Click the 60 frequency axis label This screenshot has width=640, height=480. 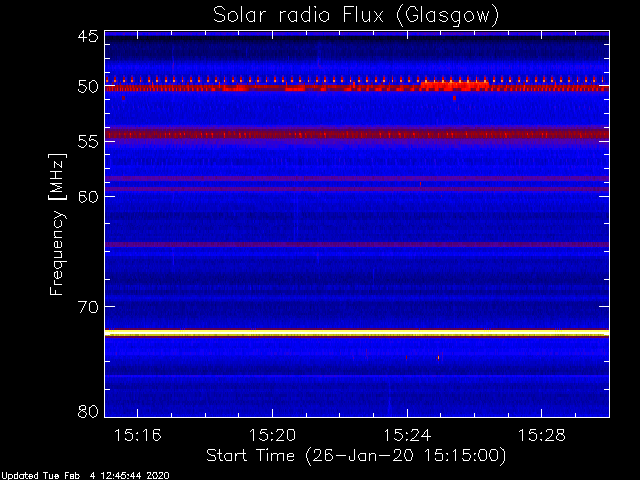[88, 196]
